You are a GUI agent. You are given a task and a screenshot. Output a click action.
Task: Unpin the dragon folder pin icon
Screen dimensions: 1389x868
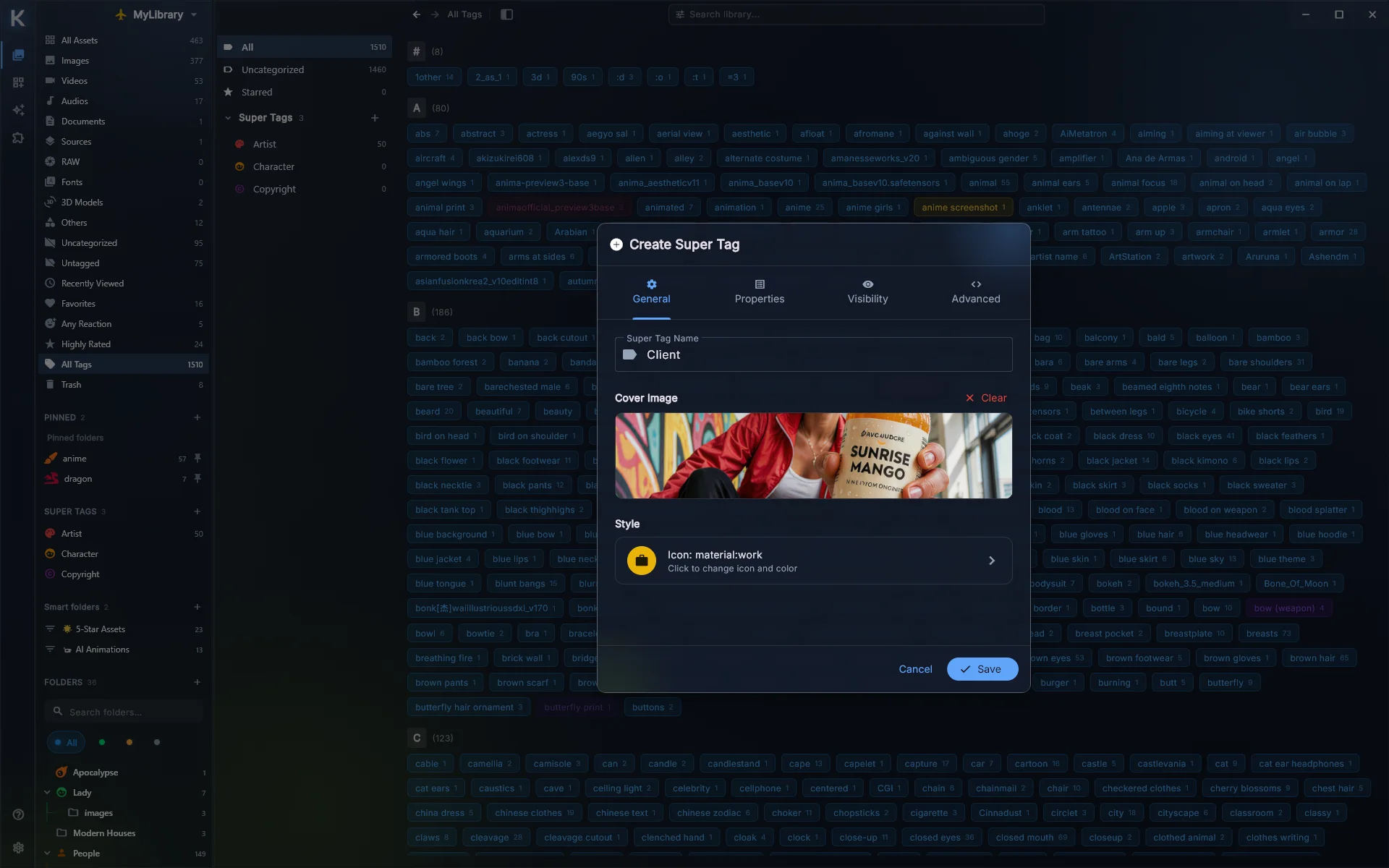197,478
